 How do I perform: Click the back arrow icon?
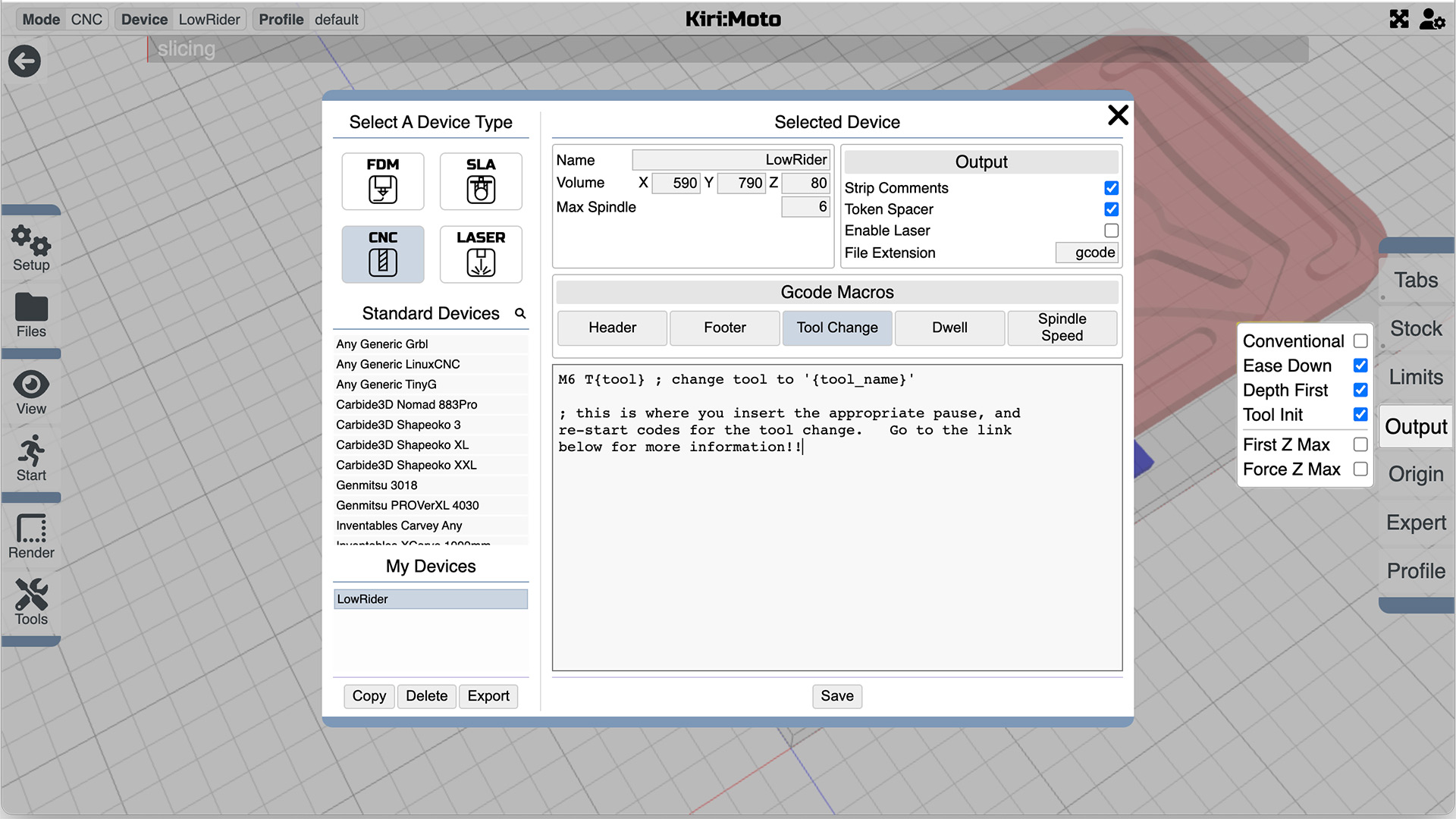[x=24, y=61]
